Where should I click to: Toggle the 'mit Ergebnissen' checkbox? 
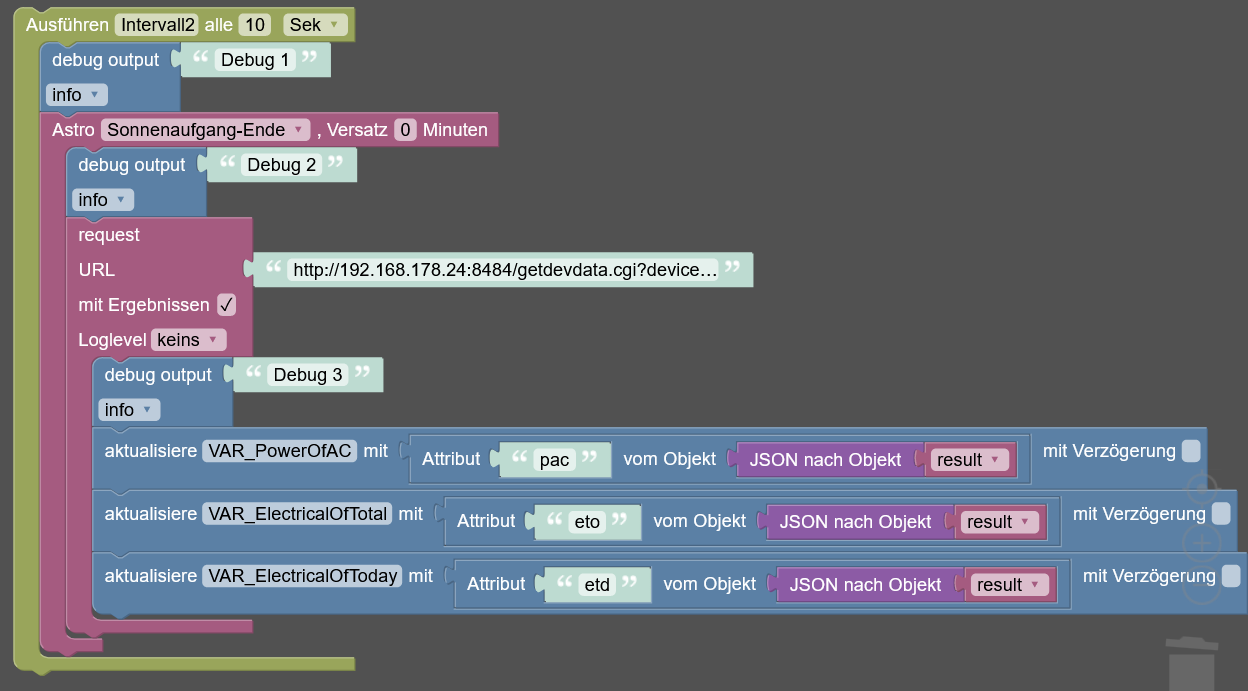(226, 305)
